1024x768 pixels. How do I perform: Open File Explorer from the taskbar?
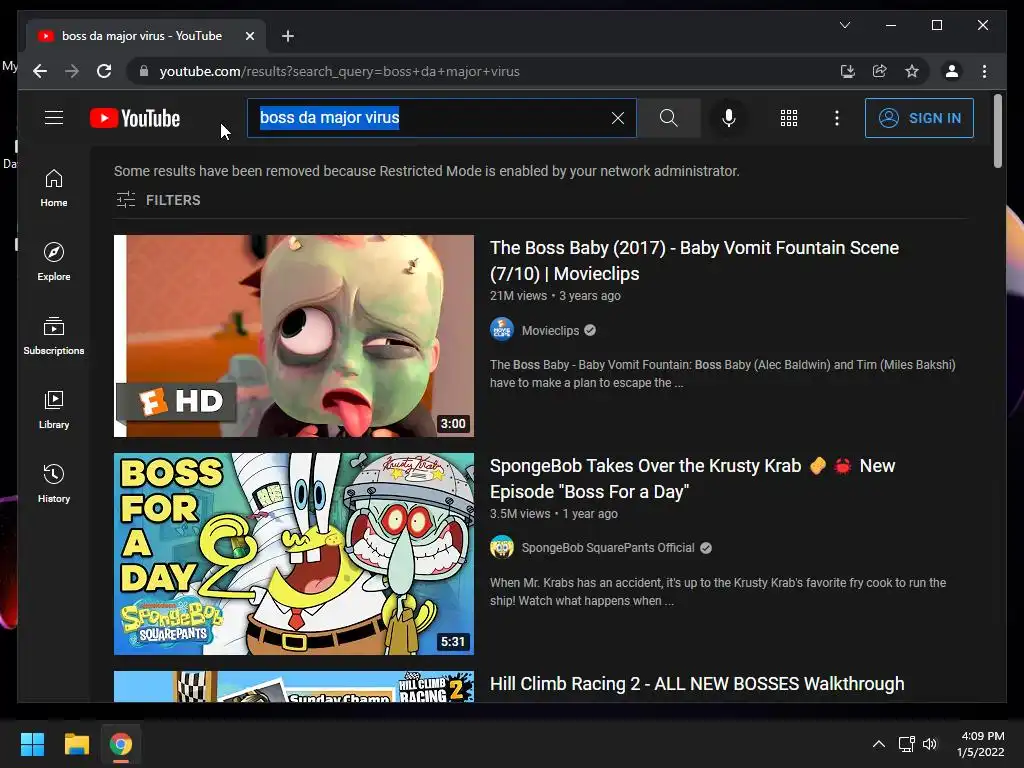tap(76, 744)
